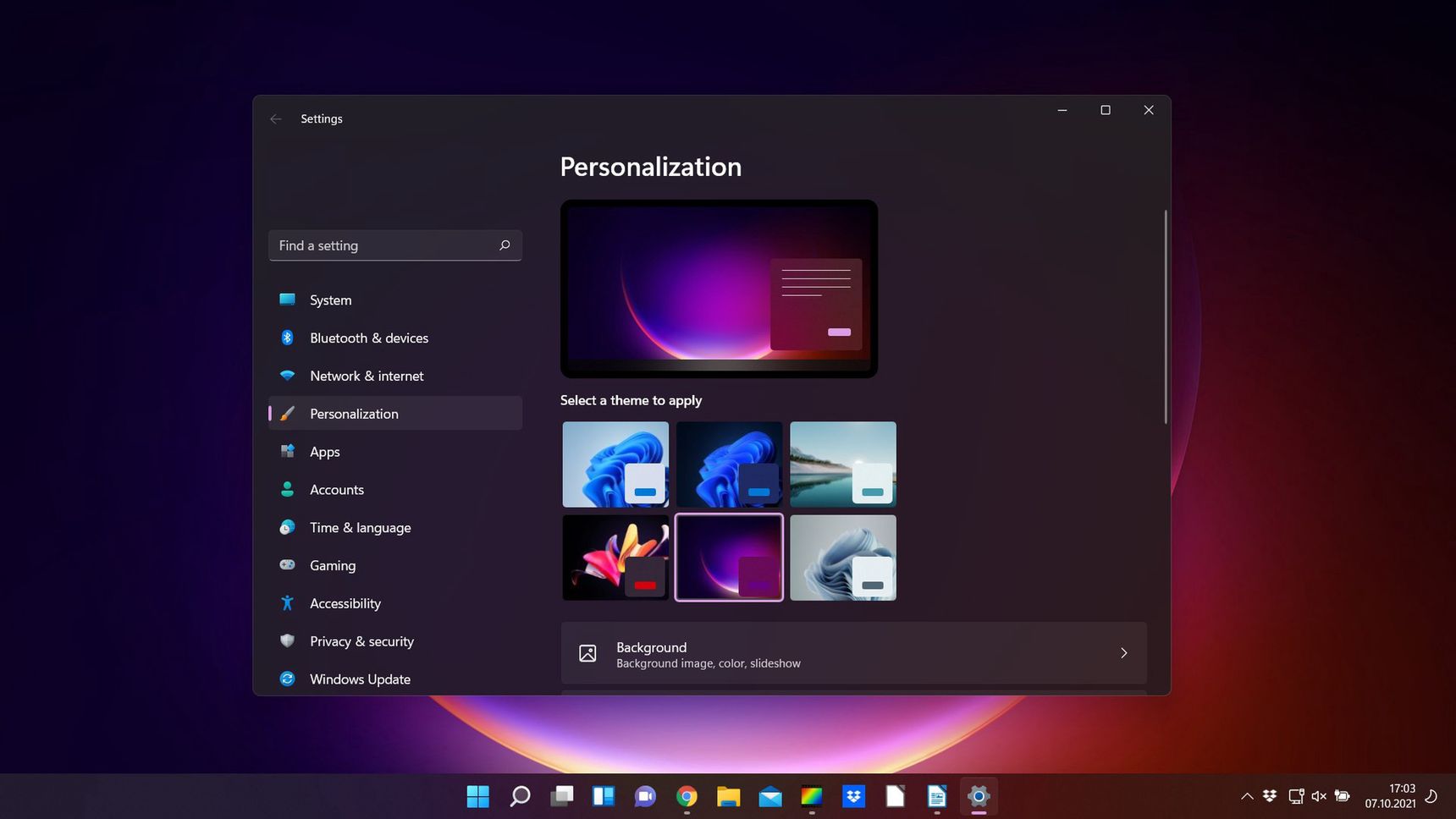Open Network & internet settings
The image size is (1456, 819).
(394, 376)
